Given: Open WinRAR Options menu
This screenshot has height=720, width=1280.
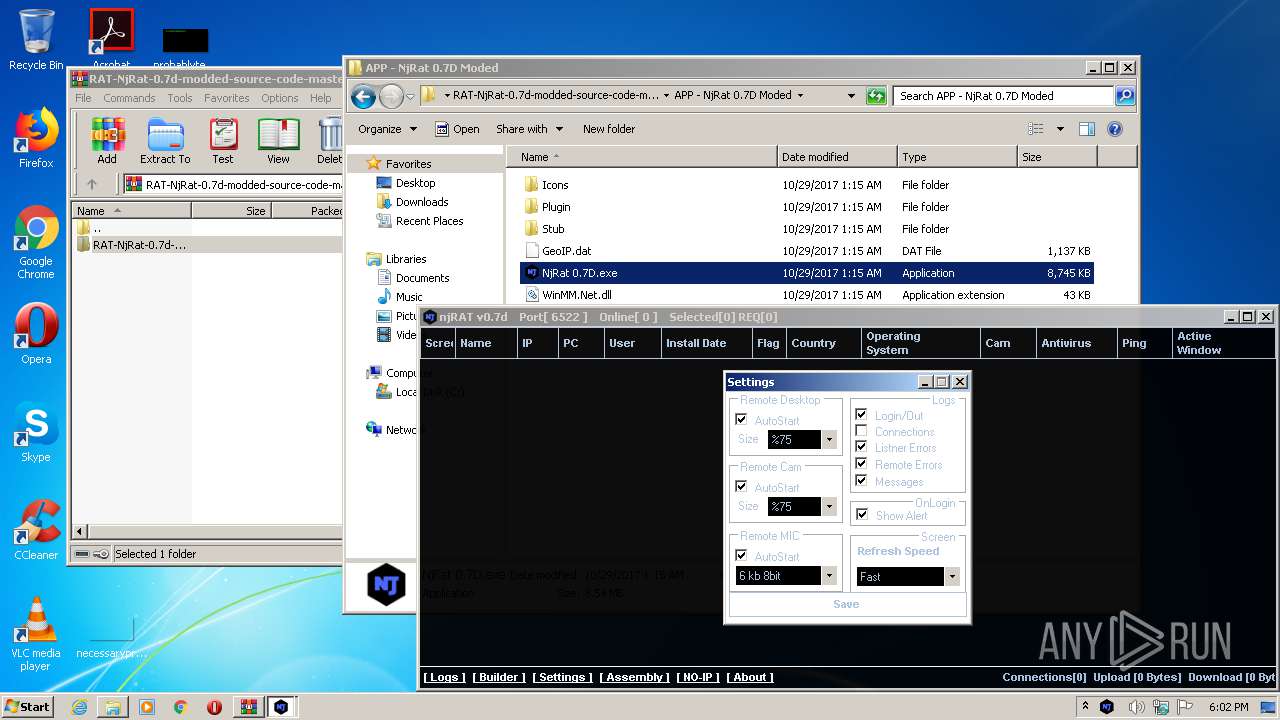Looking at the screenshot, I should (280, 98).
